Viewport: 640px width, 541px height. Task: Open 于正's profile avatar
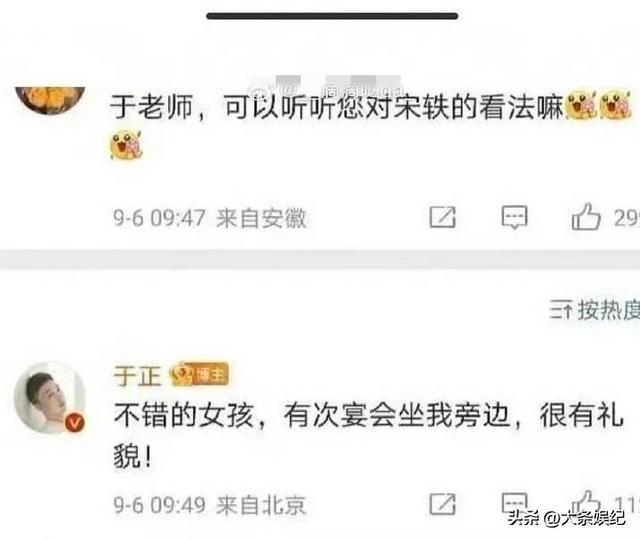coord(49,397)
